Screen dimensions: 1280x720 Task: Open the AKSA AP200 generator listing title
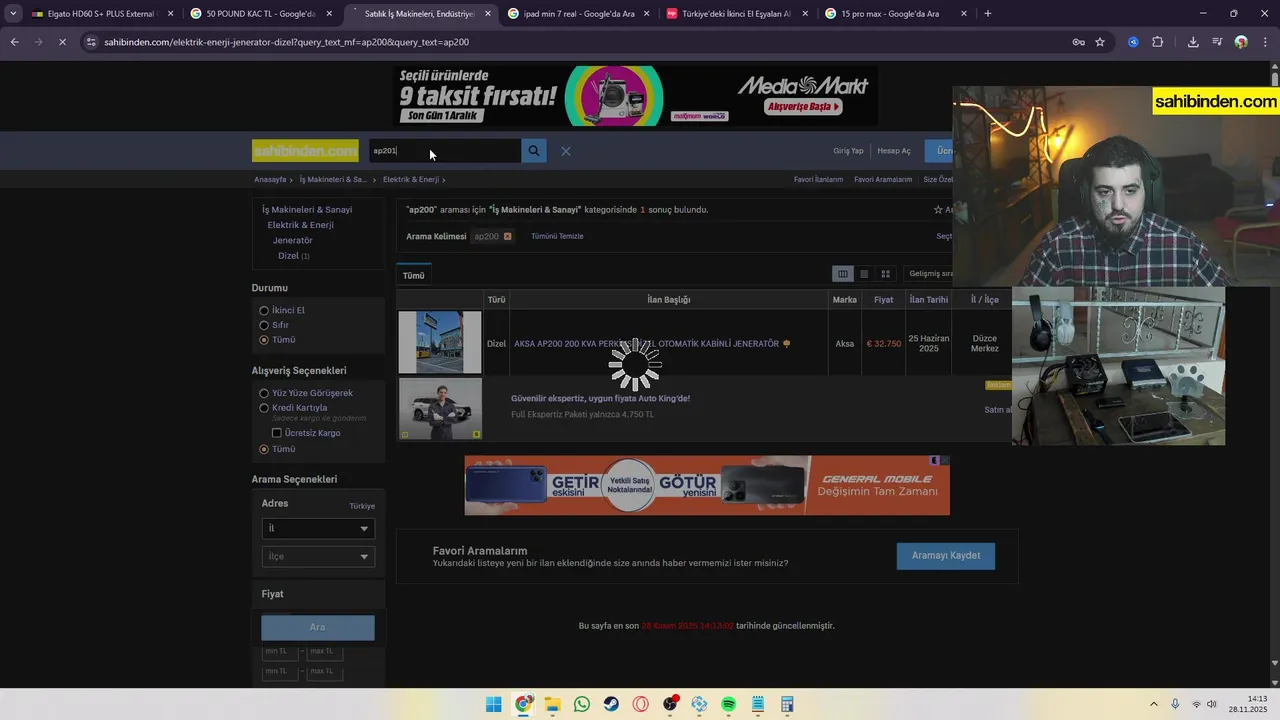point(646,344)
